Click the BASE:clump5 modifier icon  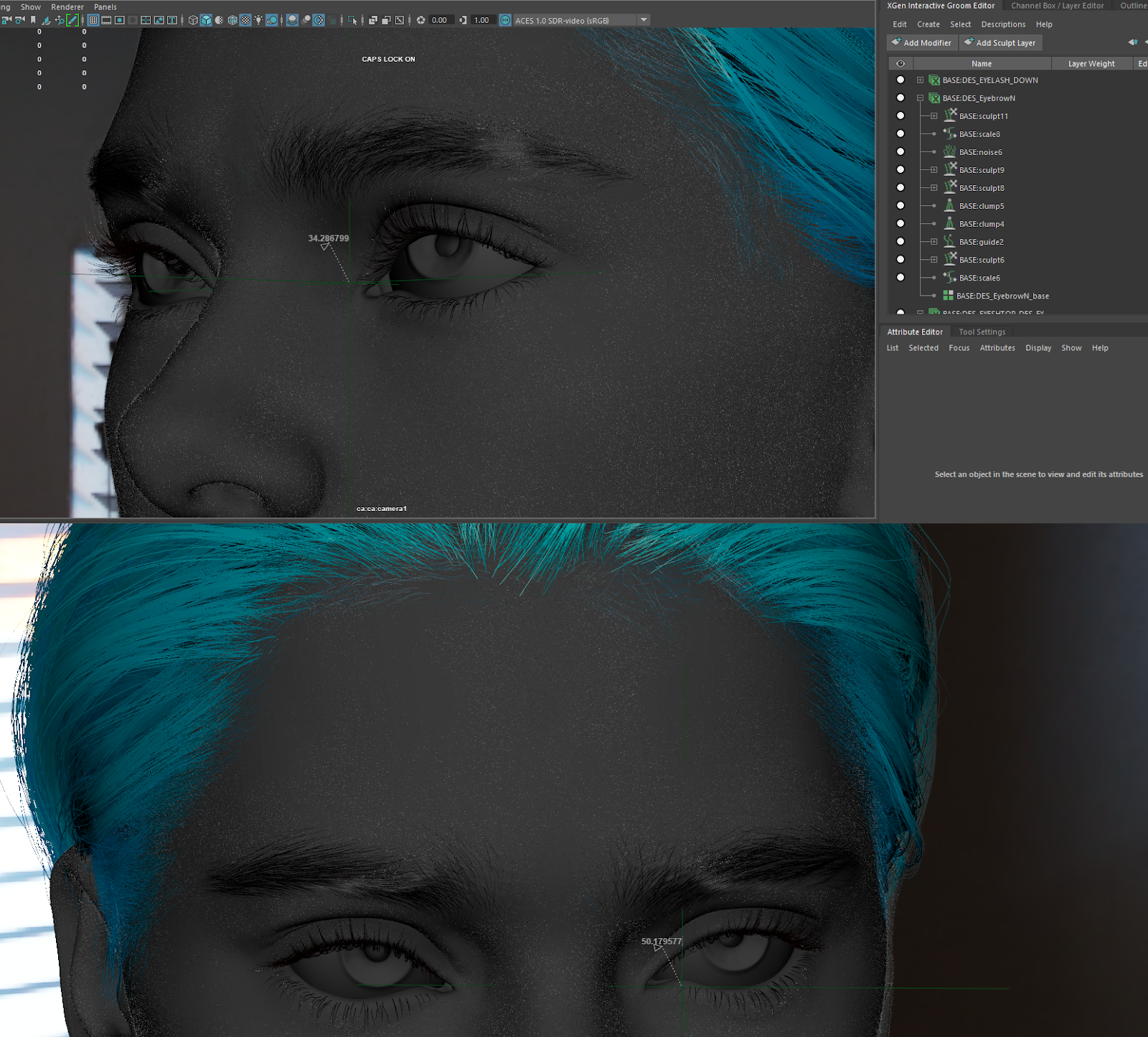pyautogui.click(x=950, y=205)
